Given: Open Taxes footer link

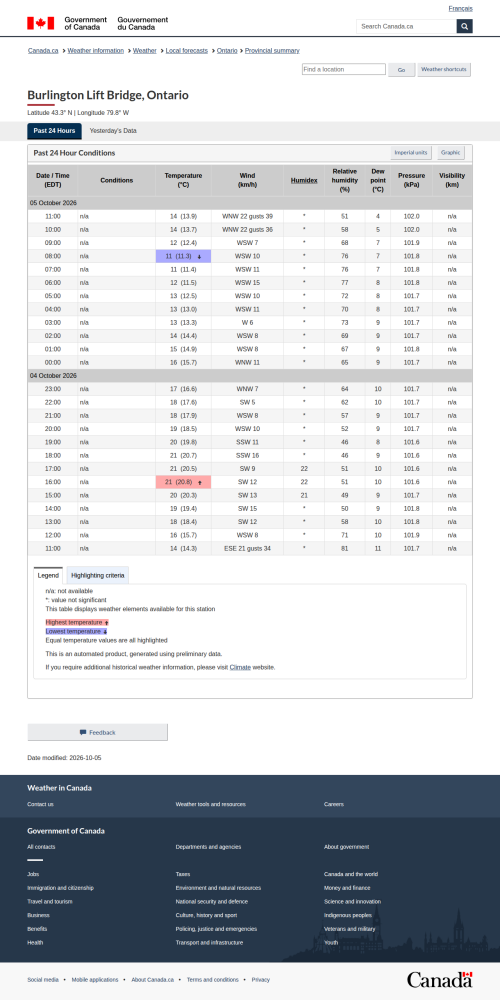Looking at the screenshot, I should 183,874.
